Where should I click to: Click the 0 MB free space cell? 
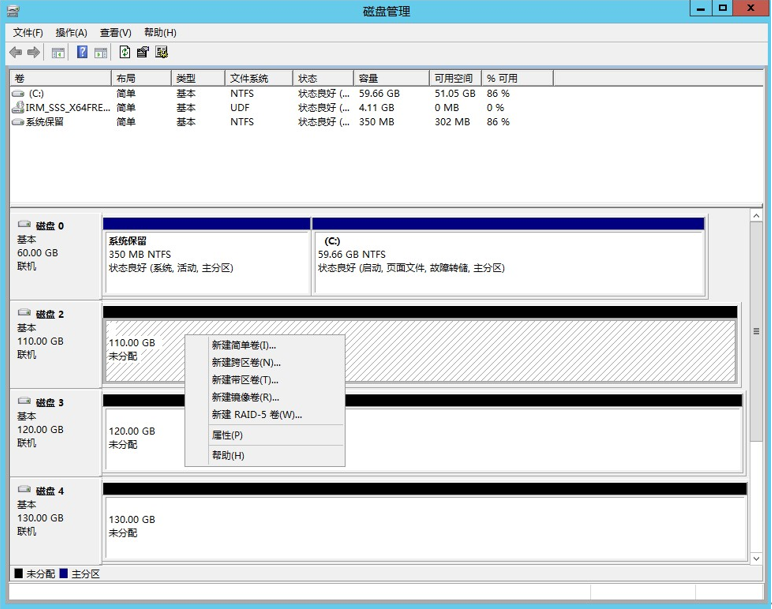tap(447, 107)
